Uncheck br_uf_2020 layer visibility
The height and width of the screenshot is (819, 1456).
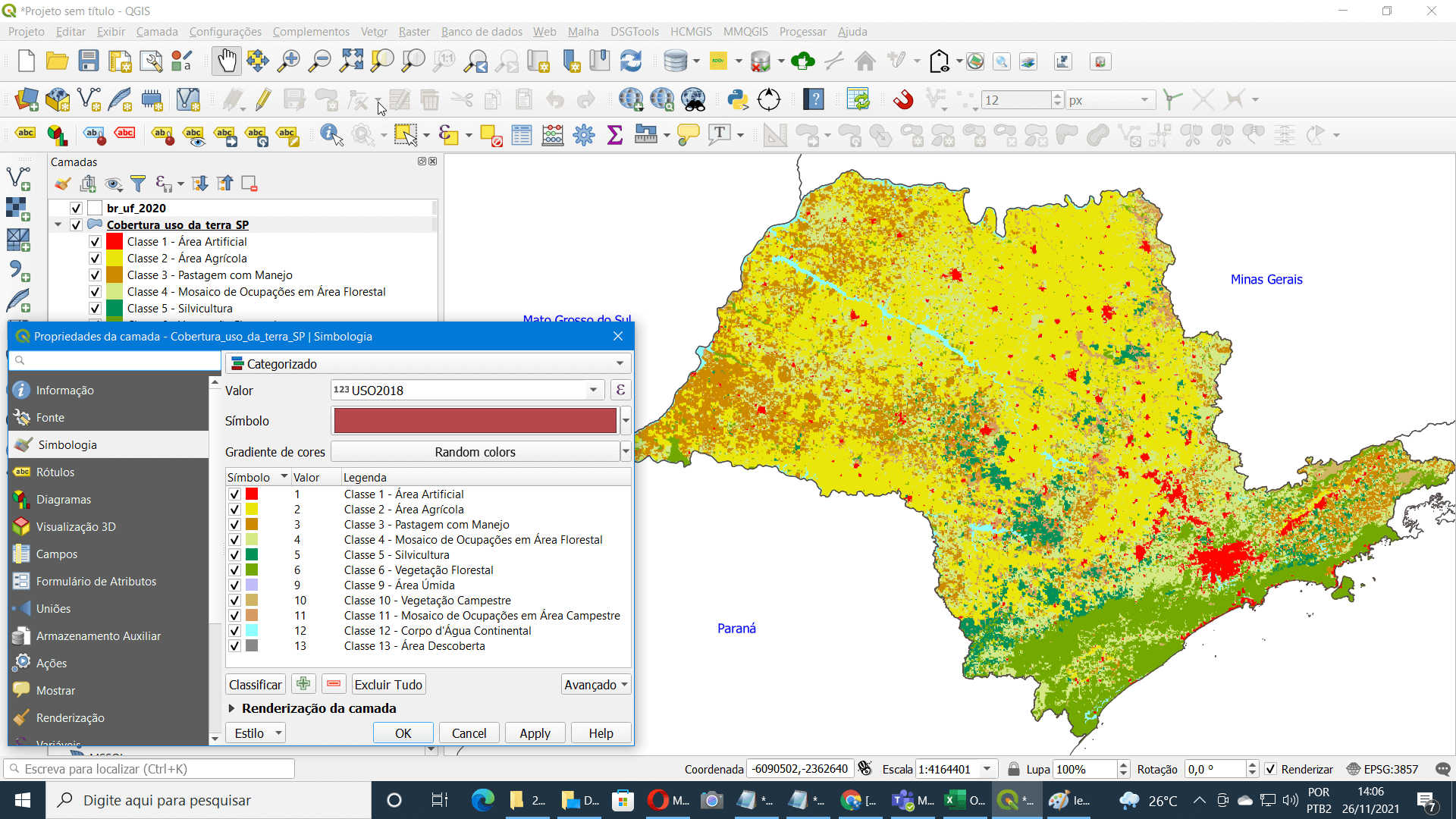[76, 208]
